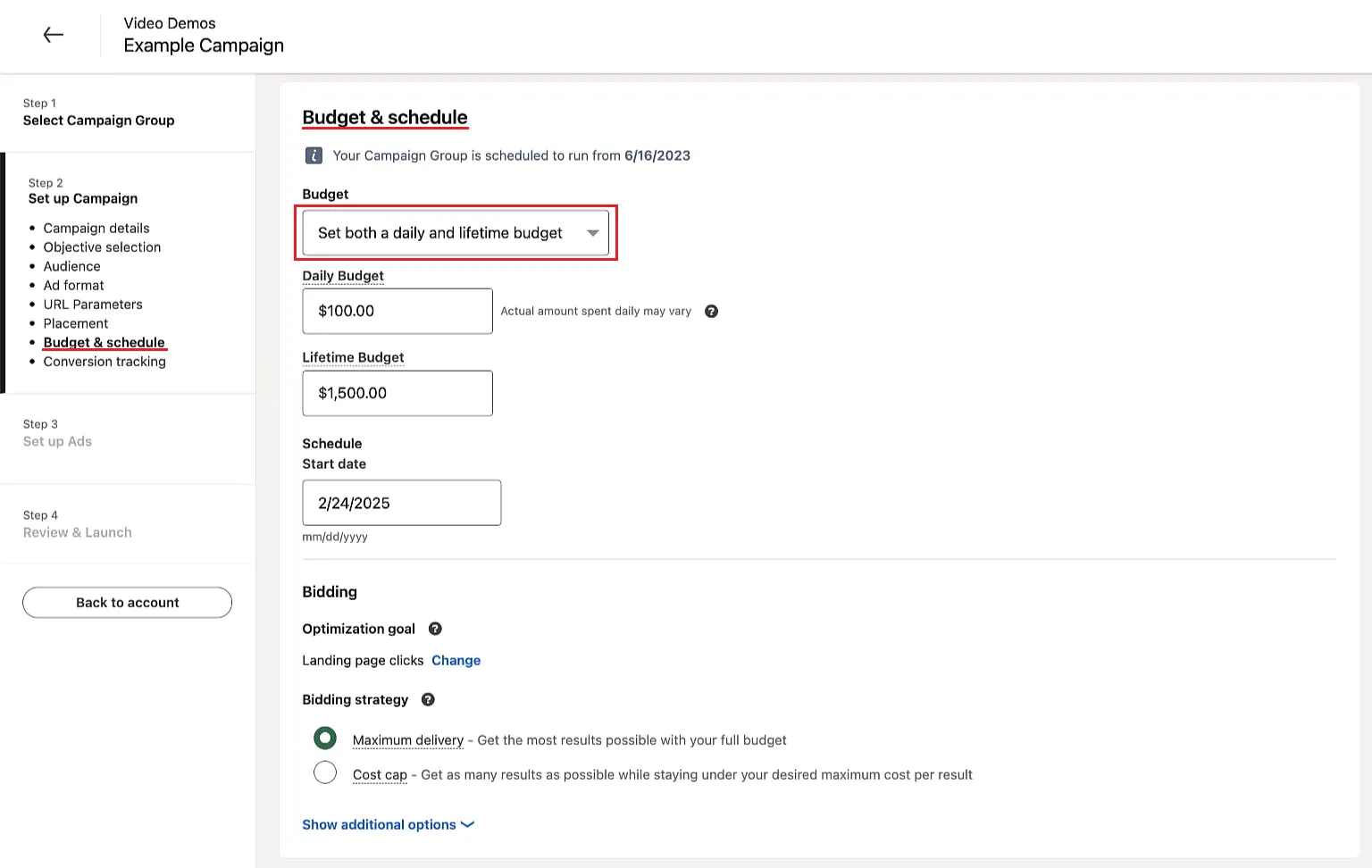Select Maximum delivery bidding strategy

[x=325, y=739]
